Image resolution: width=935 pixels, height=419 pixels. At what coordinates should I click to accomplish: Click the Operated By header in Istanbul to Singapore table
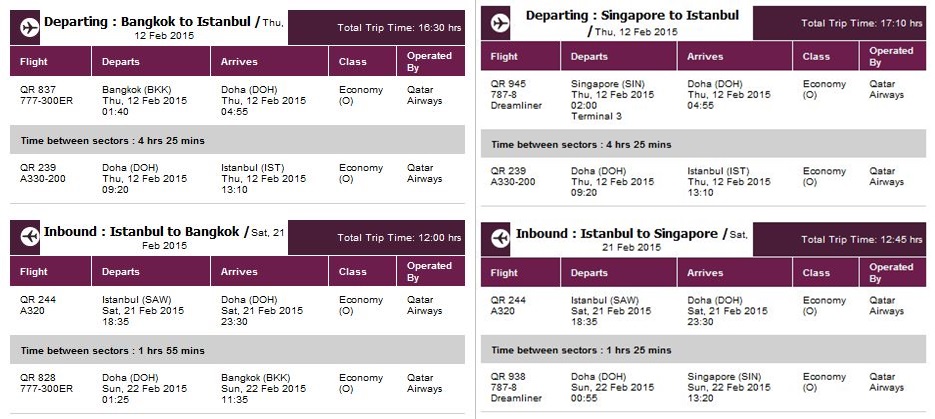point(893,273)
